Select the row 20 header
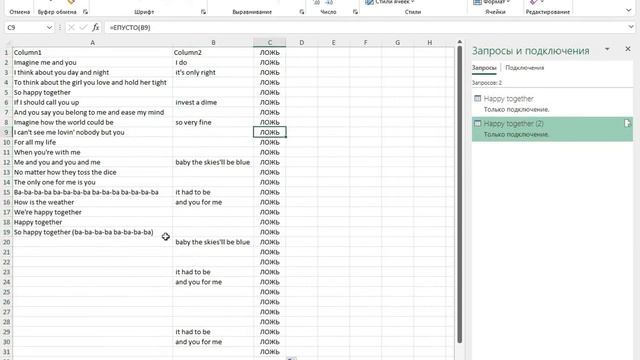 (7, 242)
